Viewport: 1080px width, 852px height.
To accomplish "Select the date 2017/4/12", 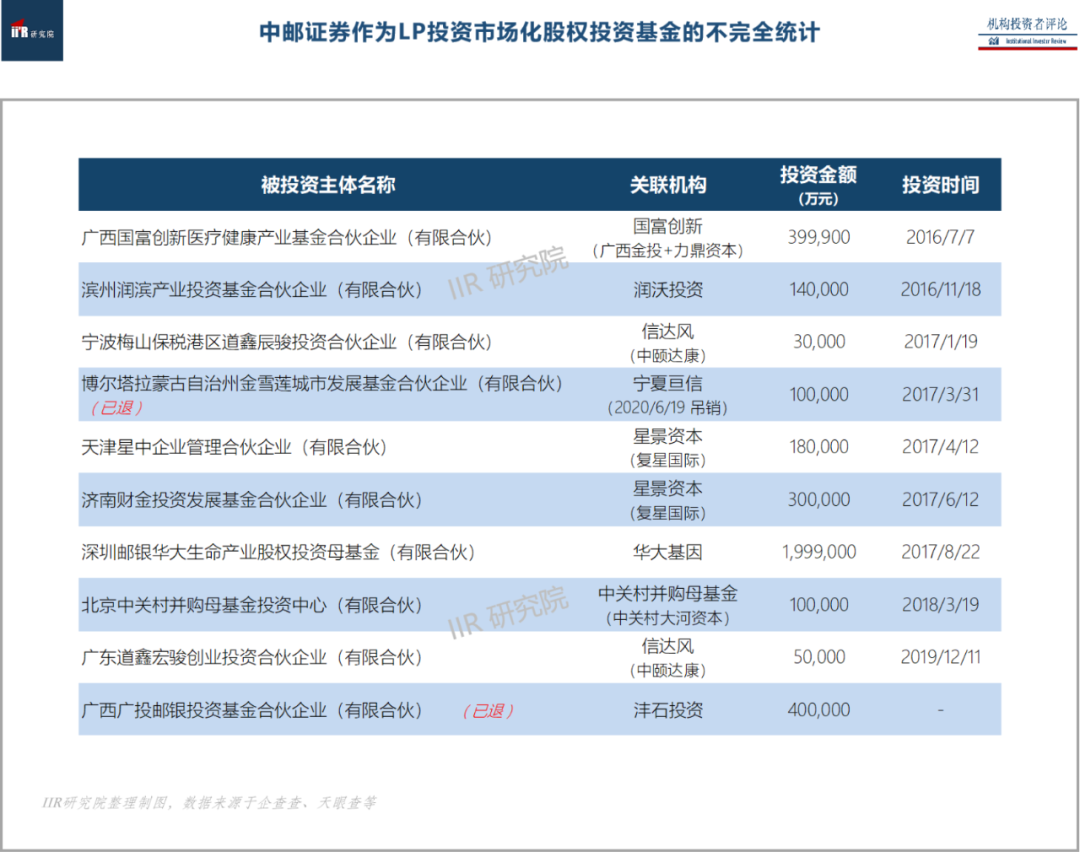I will 941,447.
